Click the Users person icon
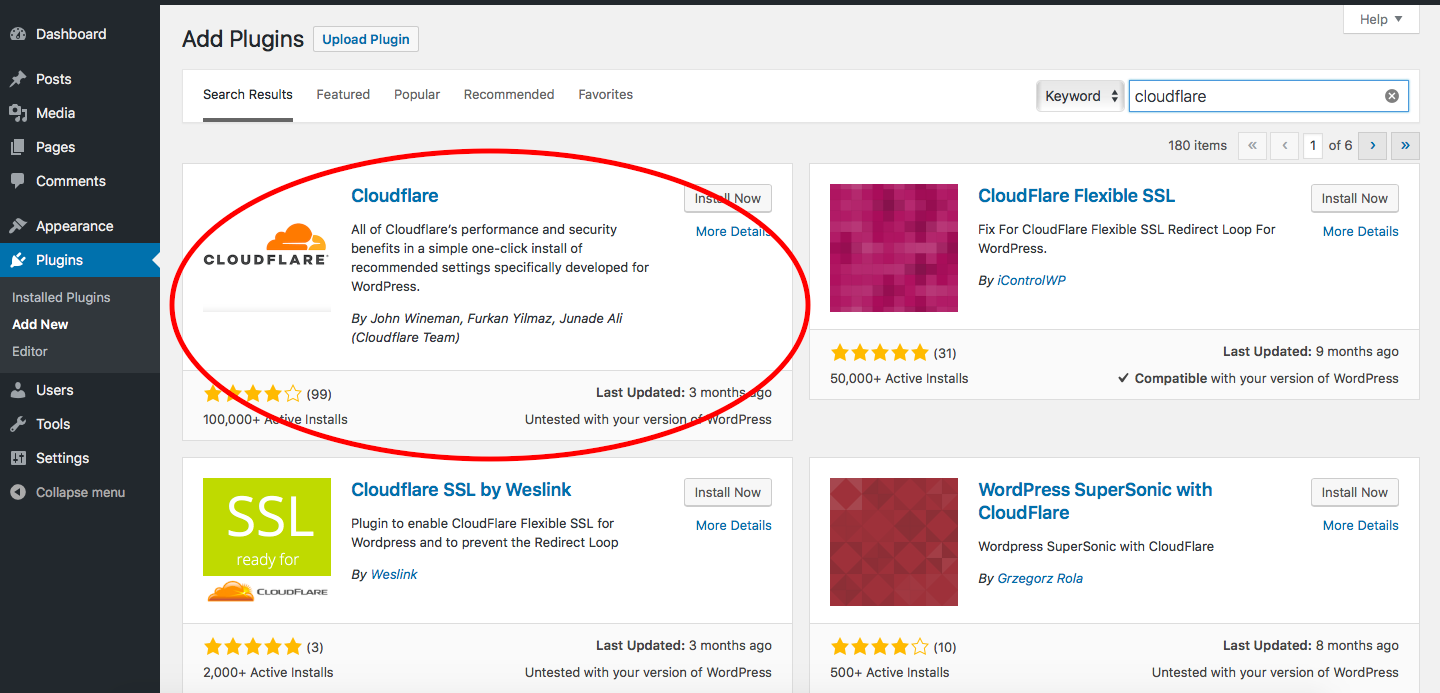Viewport: 1440px width, 693px height. [18, 390]
